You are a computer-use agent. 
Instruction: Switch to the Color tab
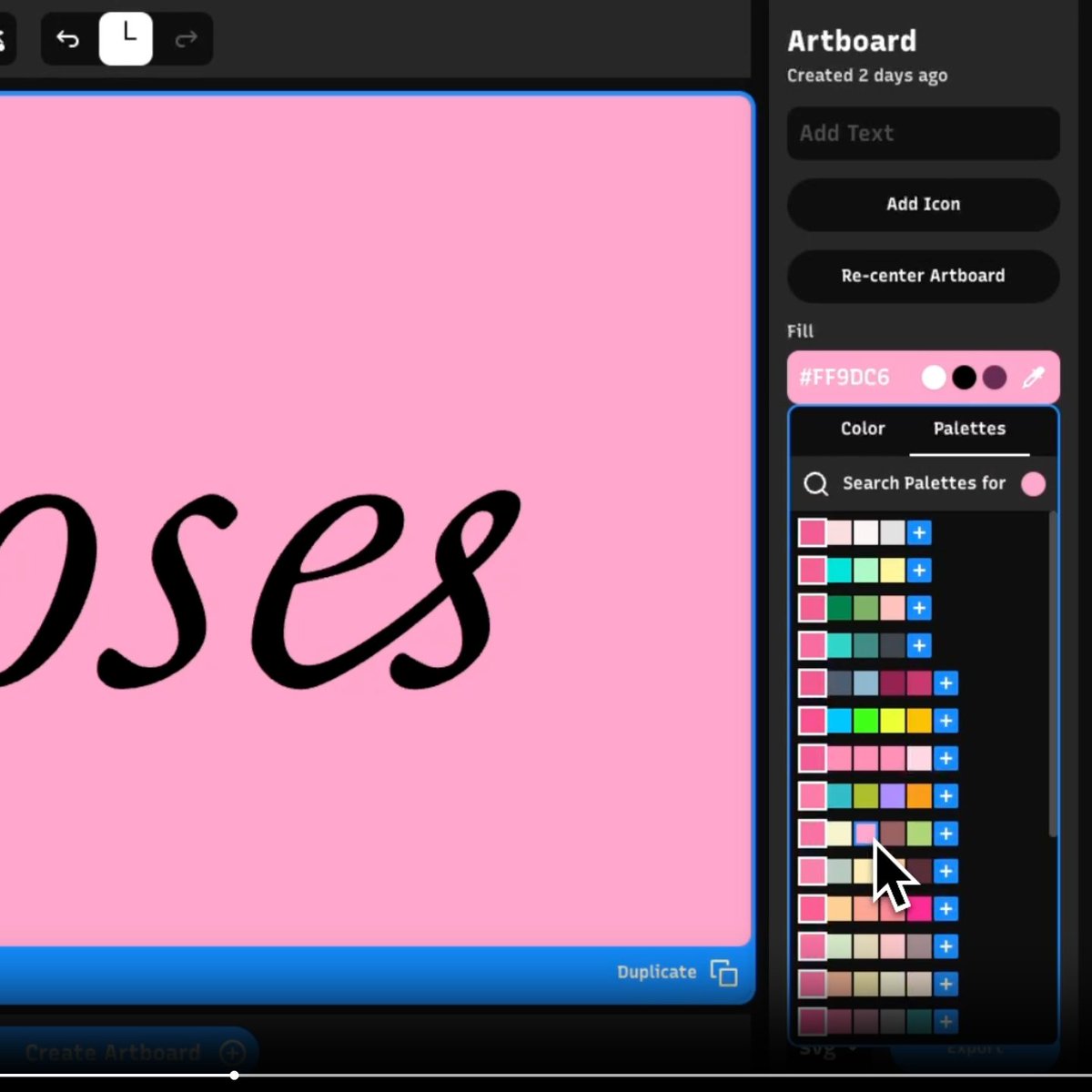pos(863,429)
